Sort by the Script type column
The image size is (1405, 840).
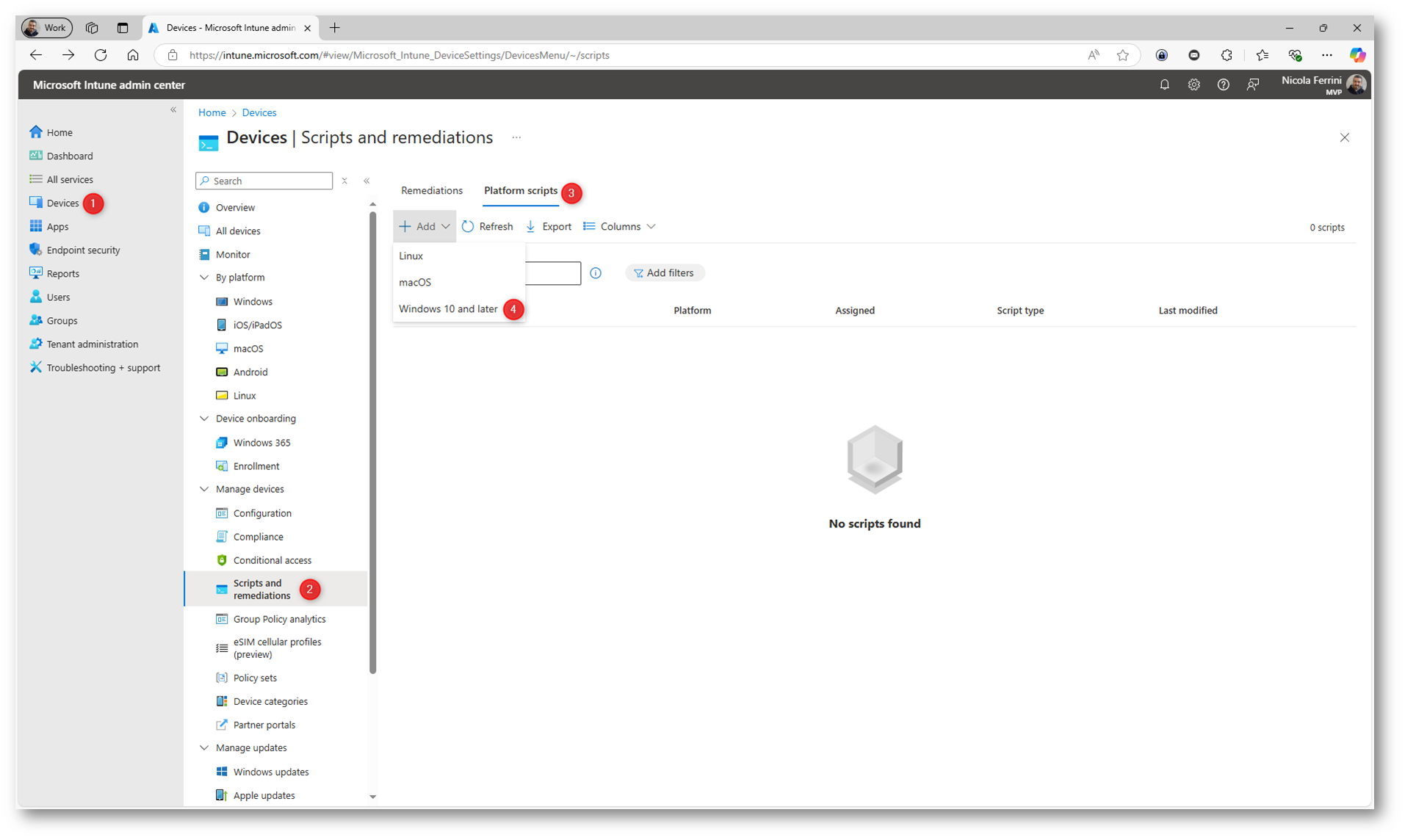[1020, 311]
